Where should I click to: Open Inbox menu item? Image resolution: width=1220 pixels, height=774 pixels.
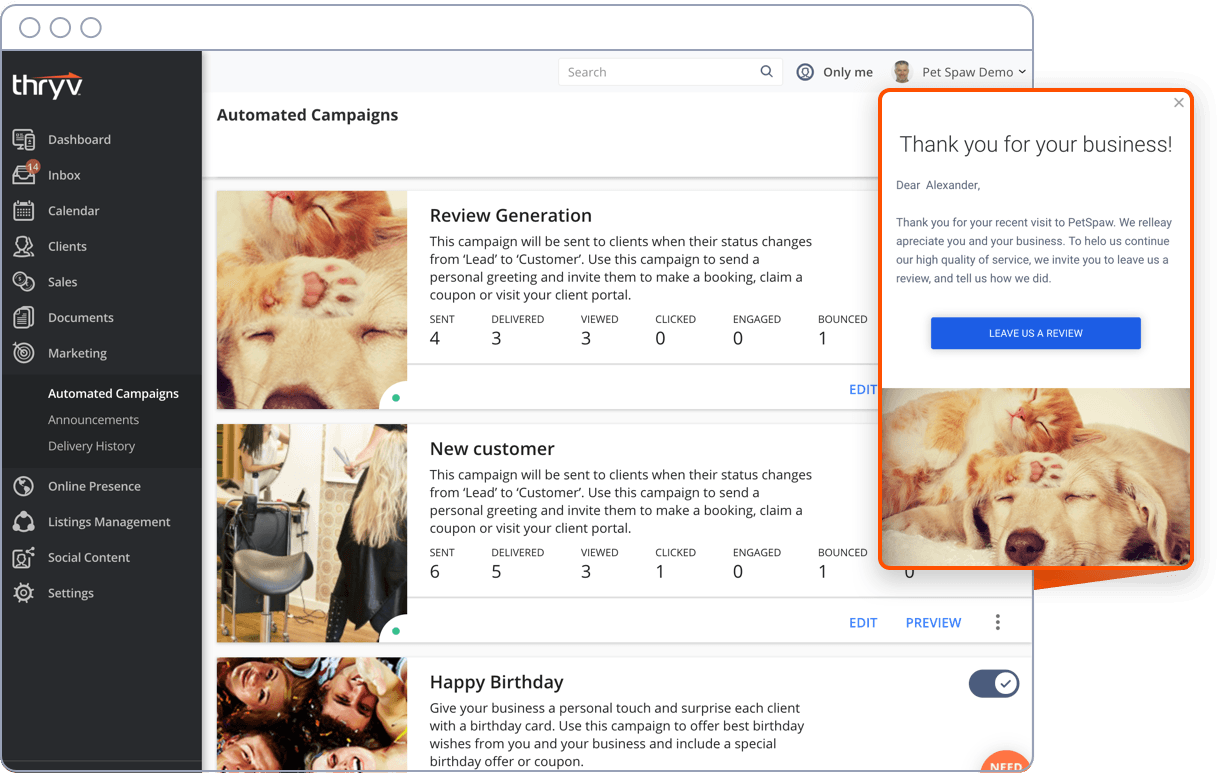tap(64, 175)
